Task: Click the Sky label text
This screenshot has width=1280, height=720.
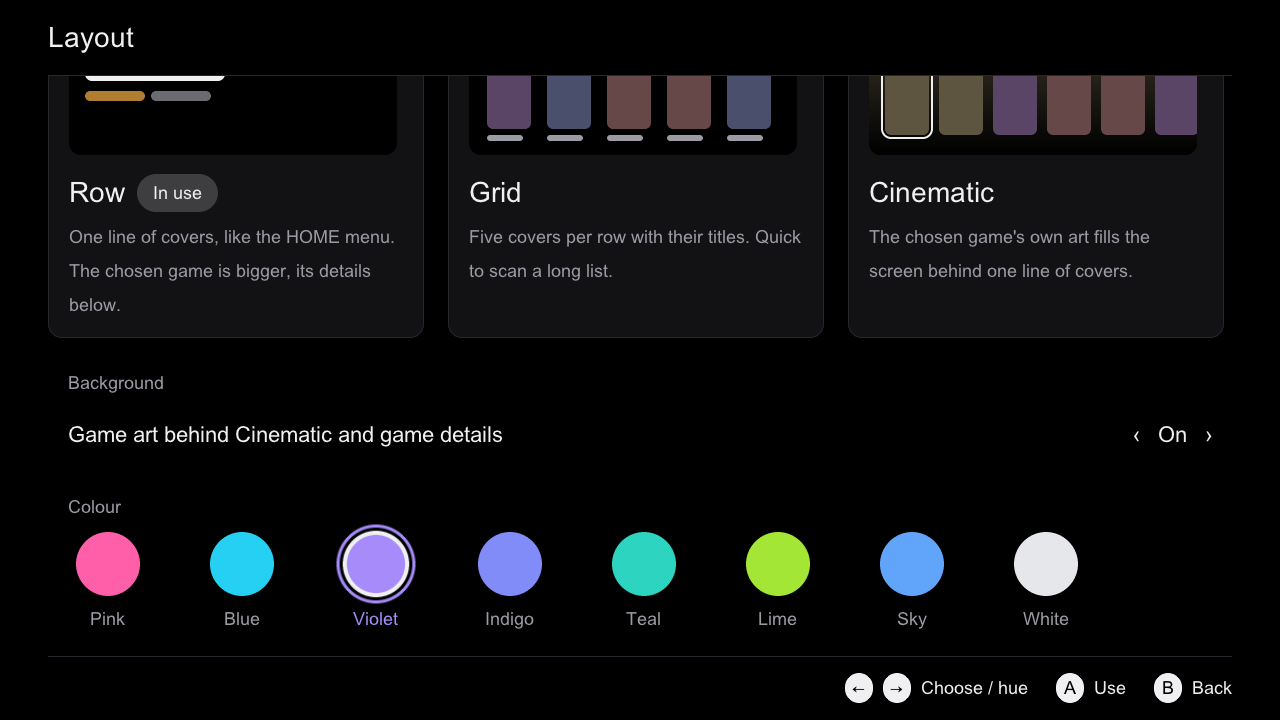Action: coord(912,619)
